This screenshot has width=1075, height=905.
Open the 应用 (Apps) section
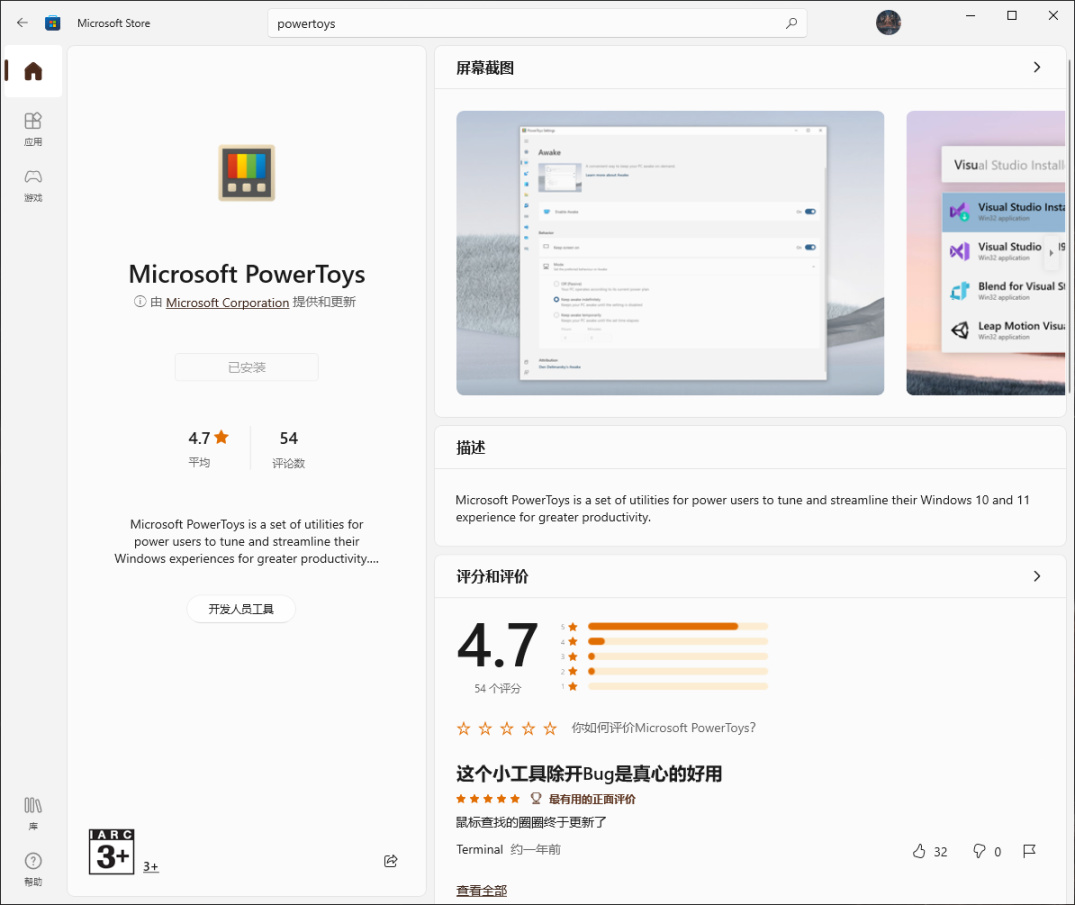33,129
